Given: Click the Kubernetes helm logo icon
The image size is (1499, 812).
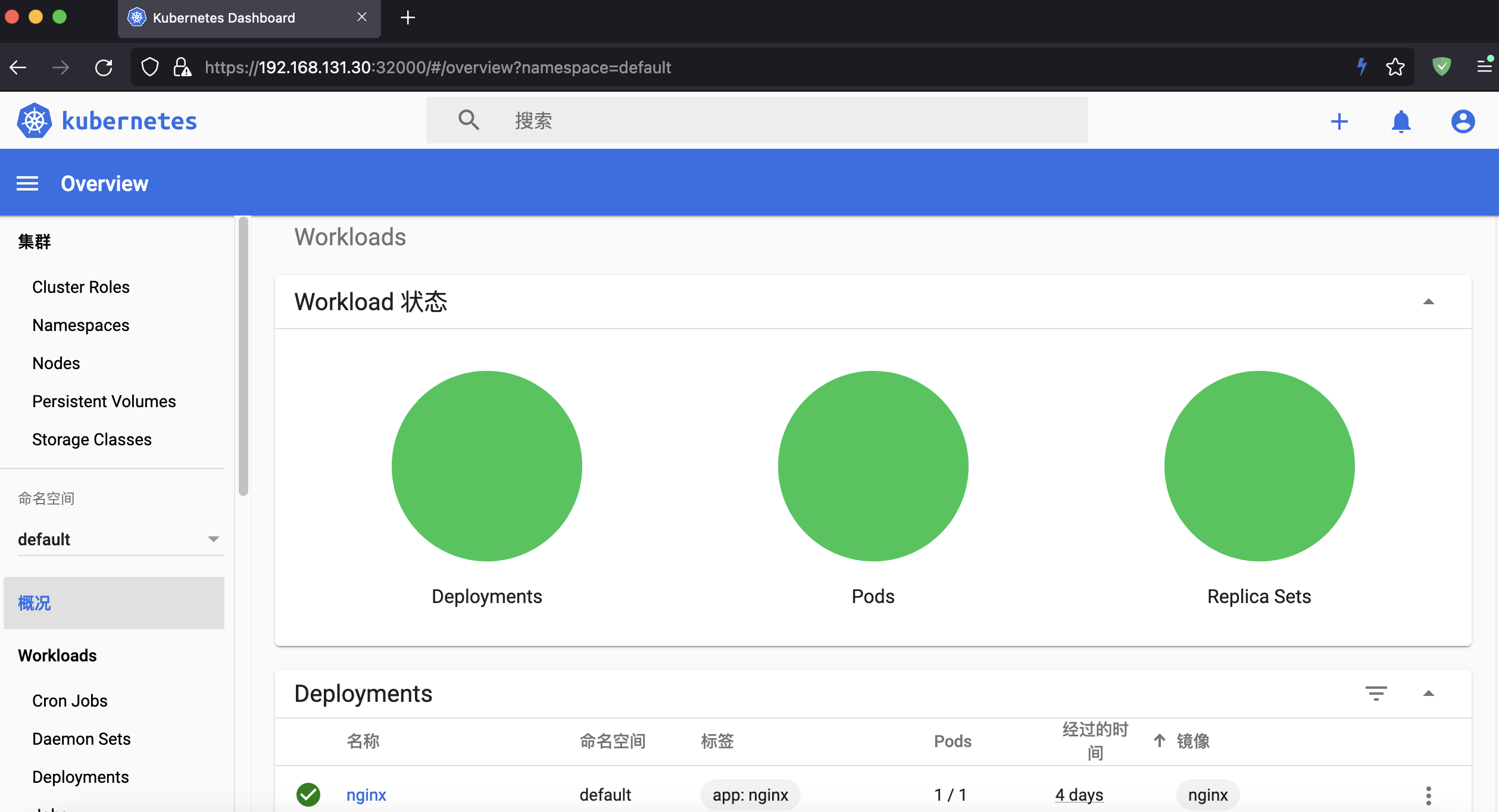Looking at the screenshot, I should (35, 121).
